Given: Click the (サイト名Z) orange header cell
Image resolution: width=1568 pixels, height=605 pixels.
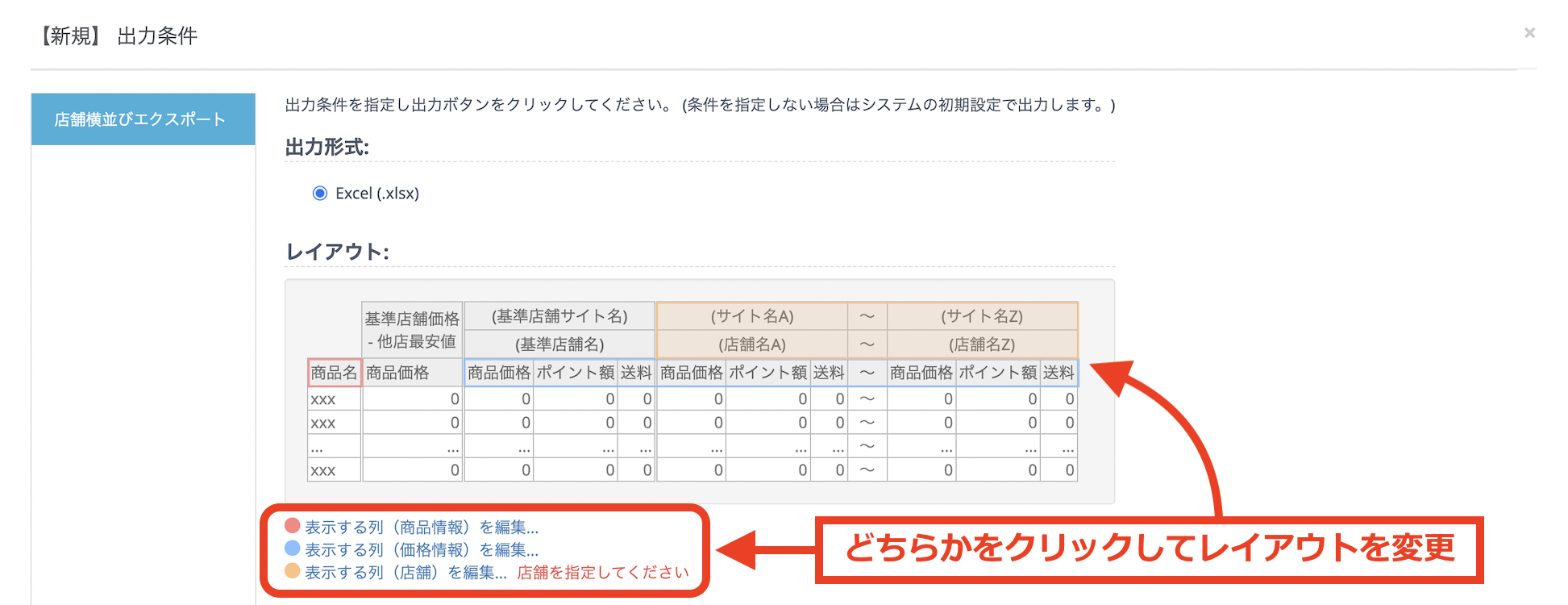Looking at the screenshot, I should coord(981,316).
